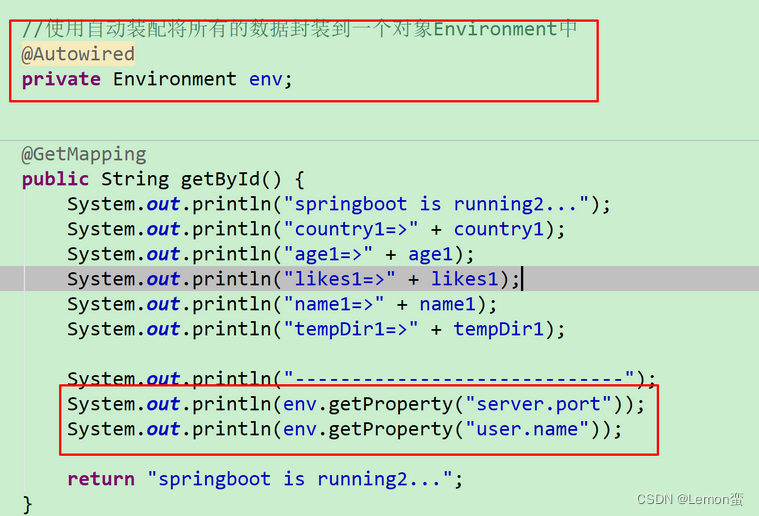Image resolution: width=759 pixels, height=516 pixels.
Task: Click the 'private Environment env;' declaration
Action: 157,79
